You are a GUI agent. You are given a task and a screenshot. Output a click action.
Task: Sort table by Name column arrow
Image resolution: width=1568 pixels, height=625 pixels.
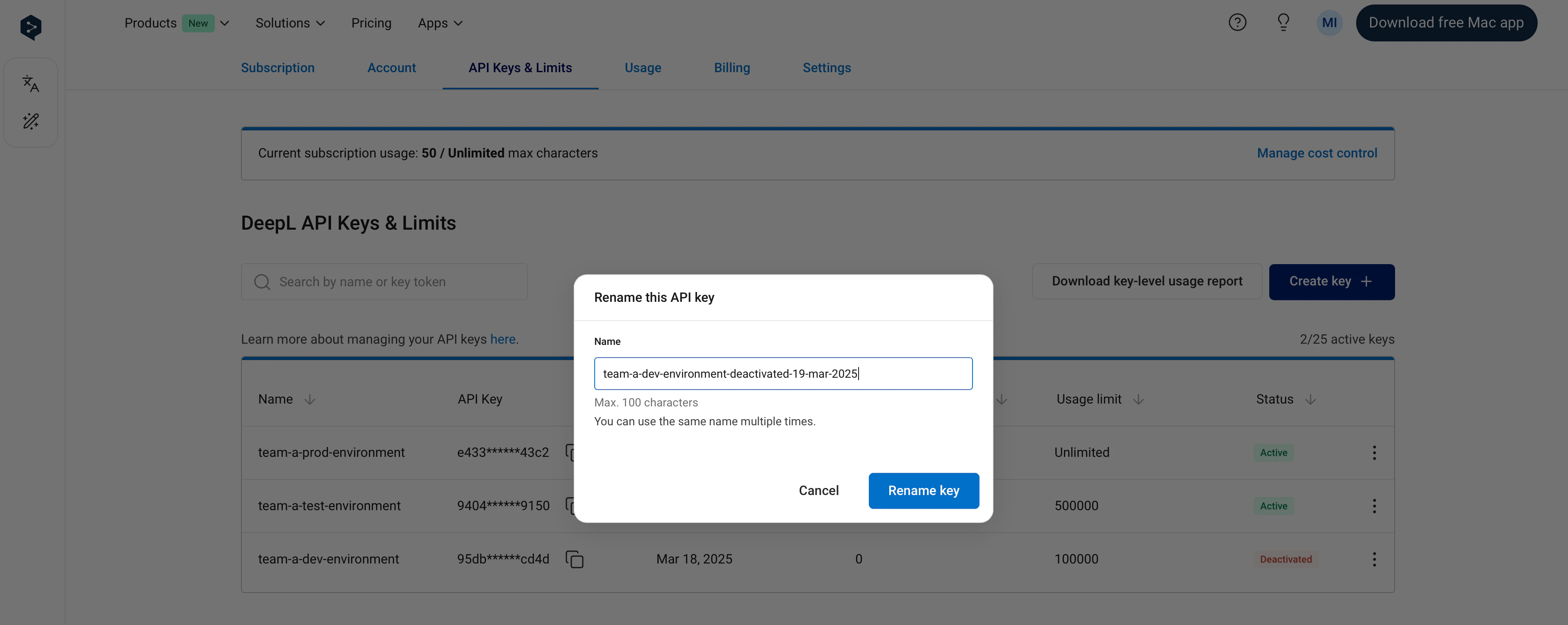tap(310, 399)
